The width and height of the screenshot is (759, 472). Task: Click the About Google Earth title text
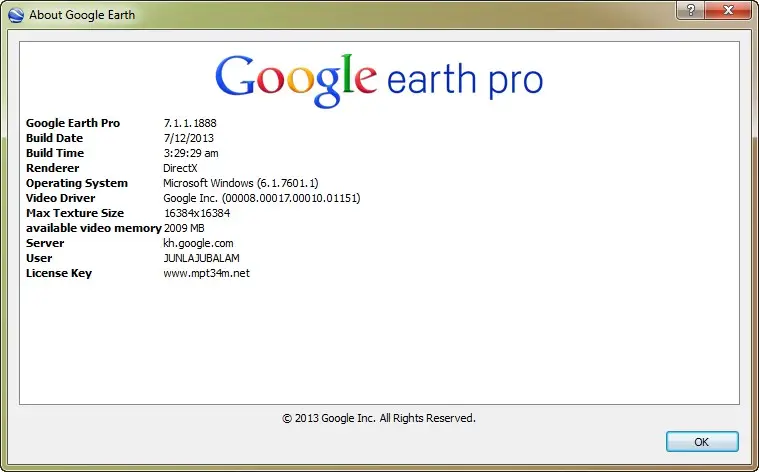tap(82, 15)
